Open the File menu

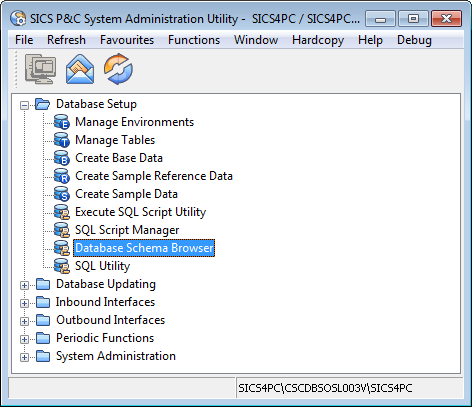tap(24, 40)
